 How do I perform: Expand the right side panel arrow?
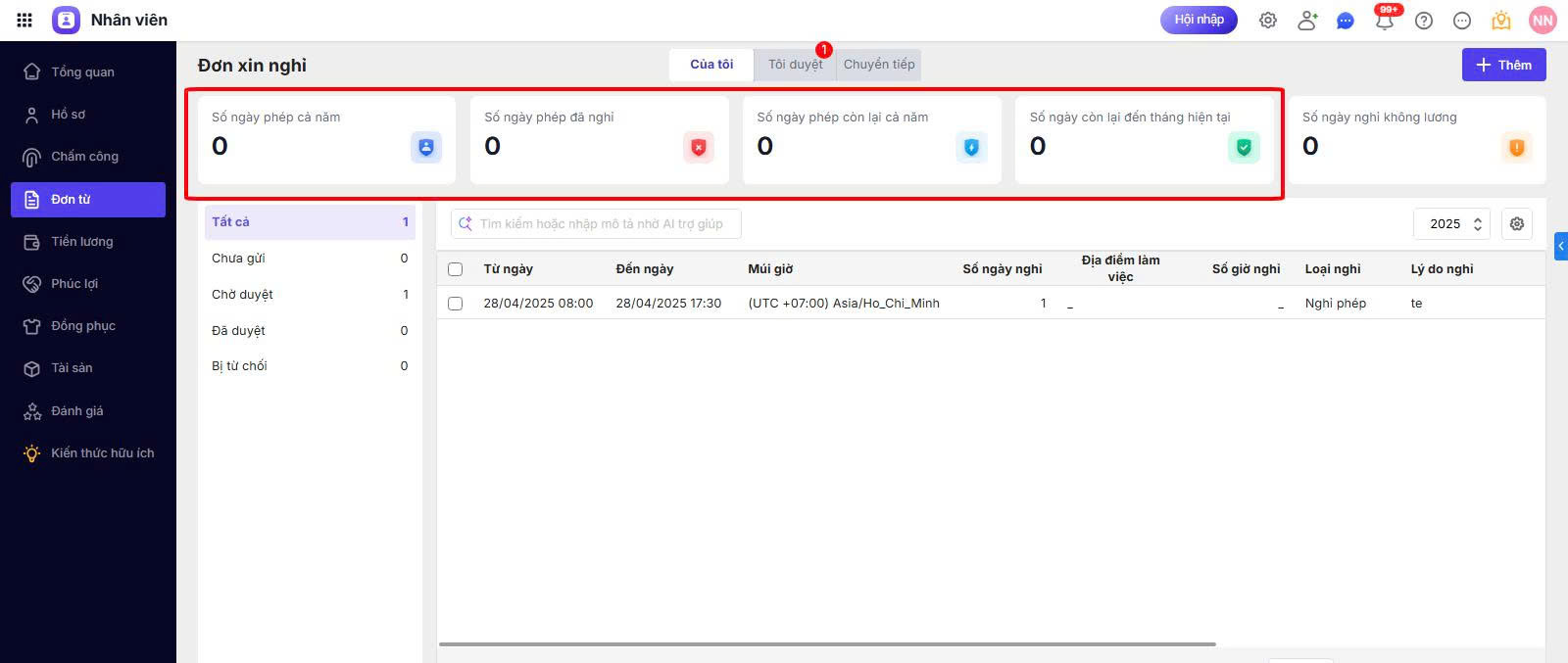[x=1560, y=246]
